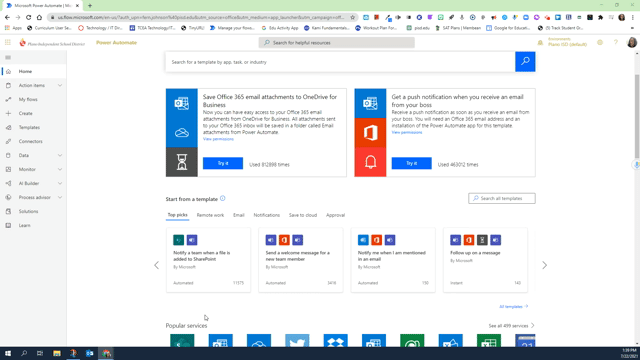Open the All templates link

point(513,307)
